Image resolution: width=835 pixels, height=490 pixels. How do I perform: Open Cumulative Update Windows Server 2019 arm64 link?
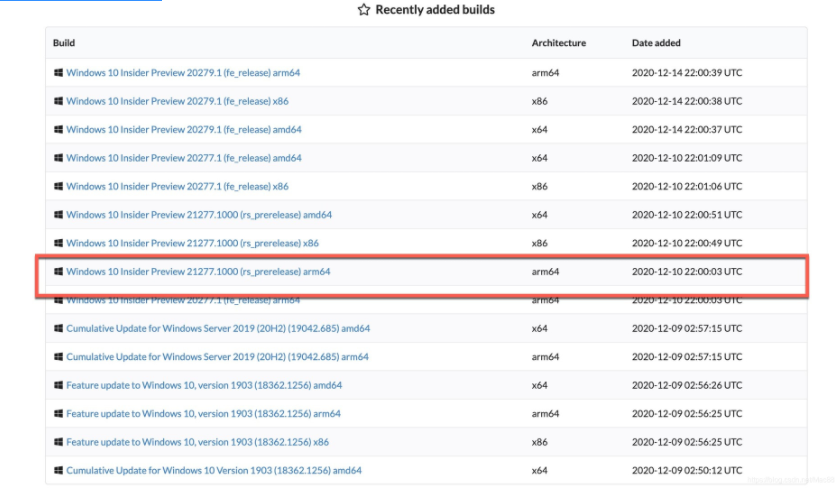click(x=217, y=357)
